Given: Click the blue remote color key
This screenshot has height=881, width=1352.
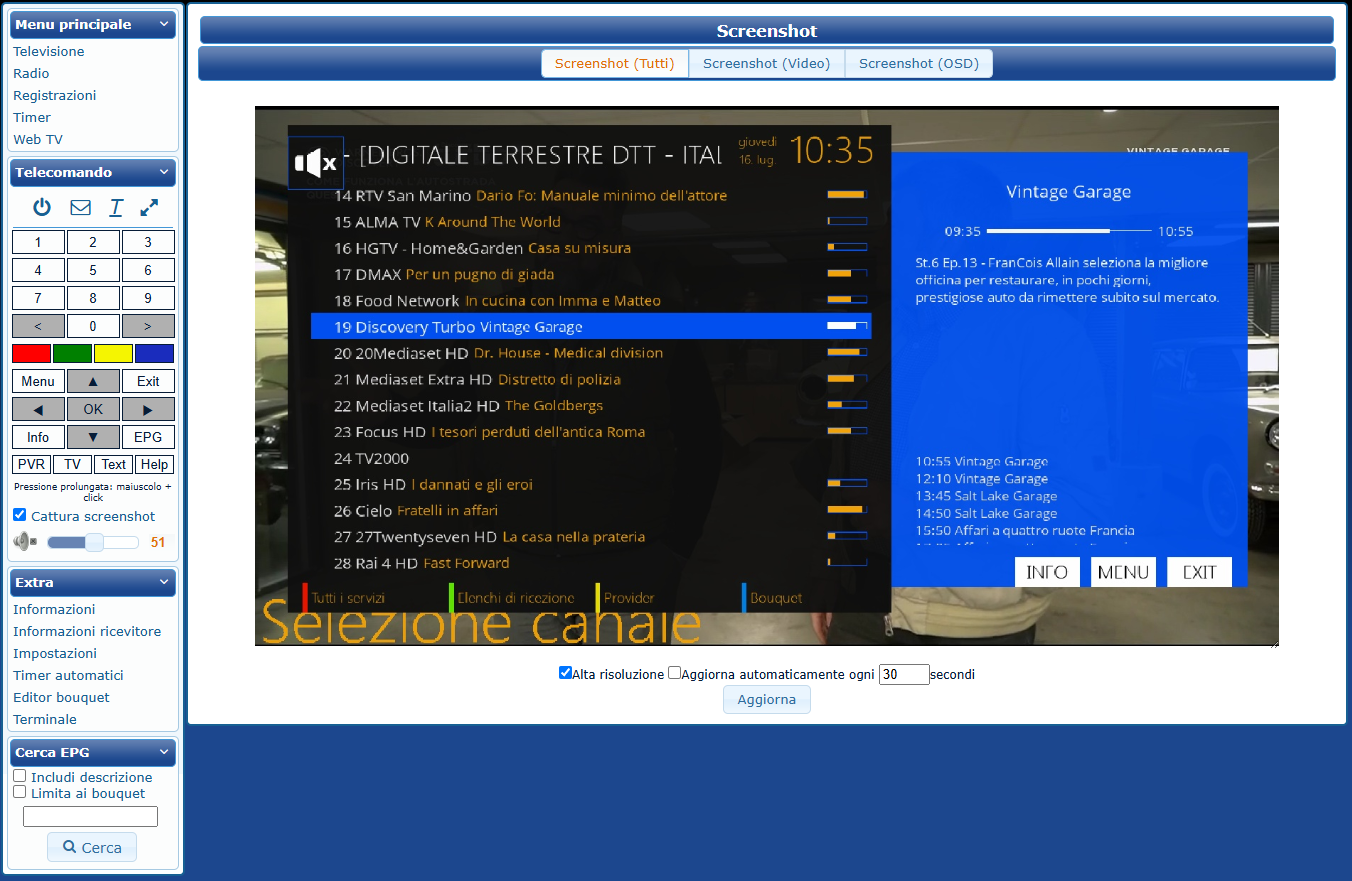Looking at the screenshot, I should coord(154,353).
